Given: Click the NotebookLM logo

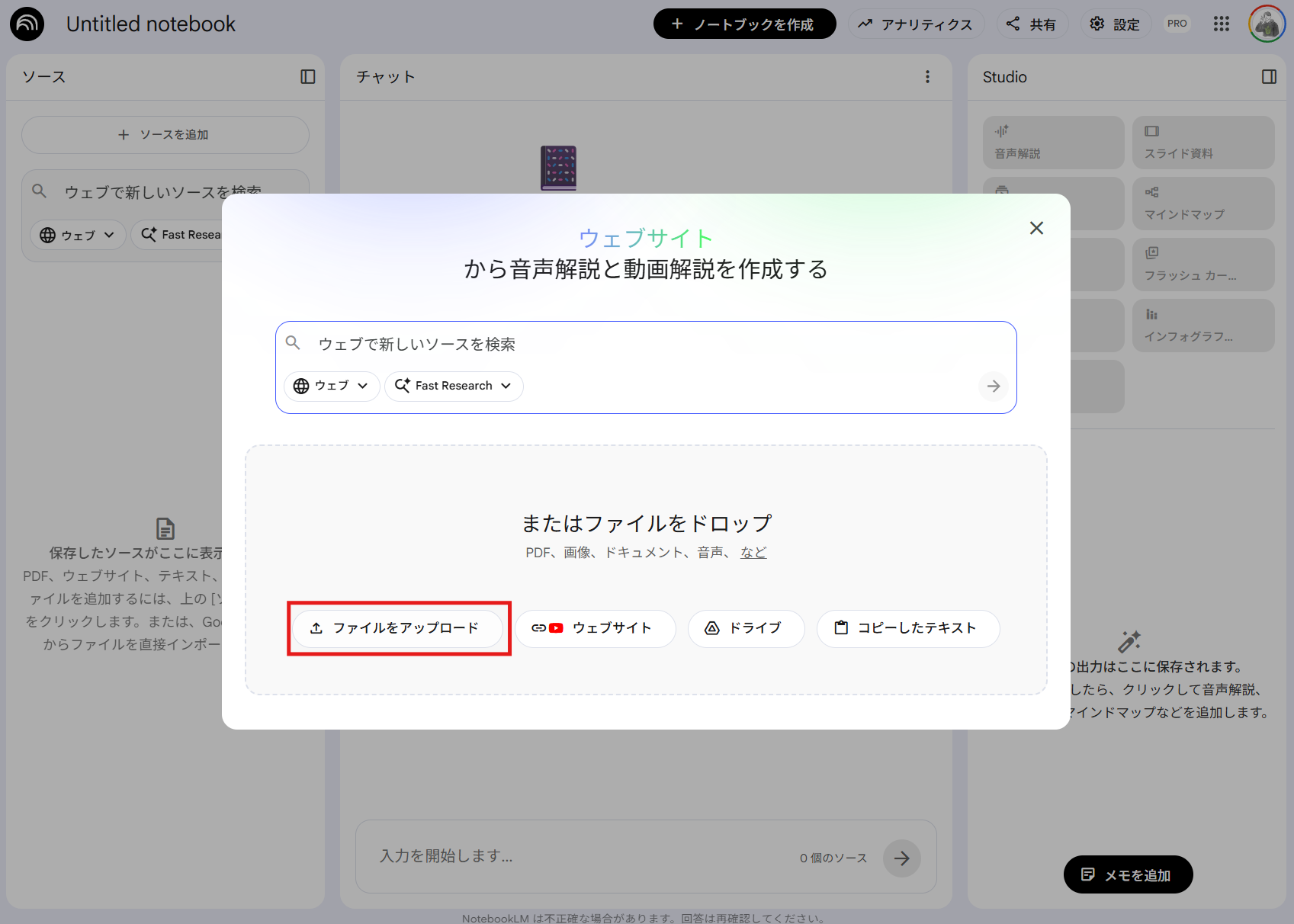Looking at the screenshot, I should (27, 24).
